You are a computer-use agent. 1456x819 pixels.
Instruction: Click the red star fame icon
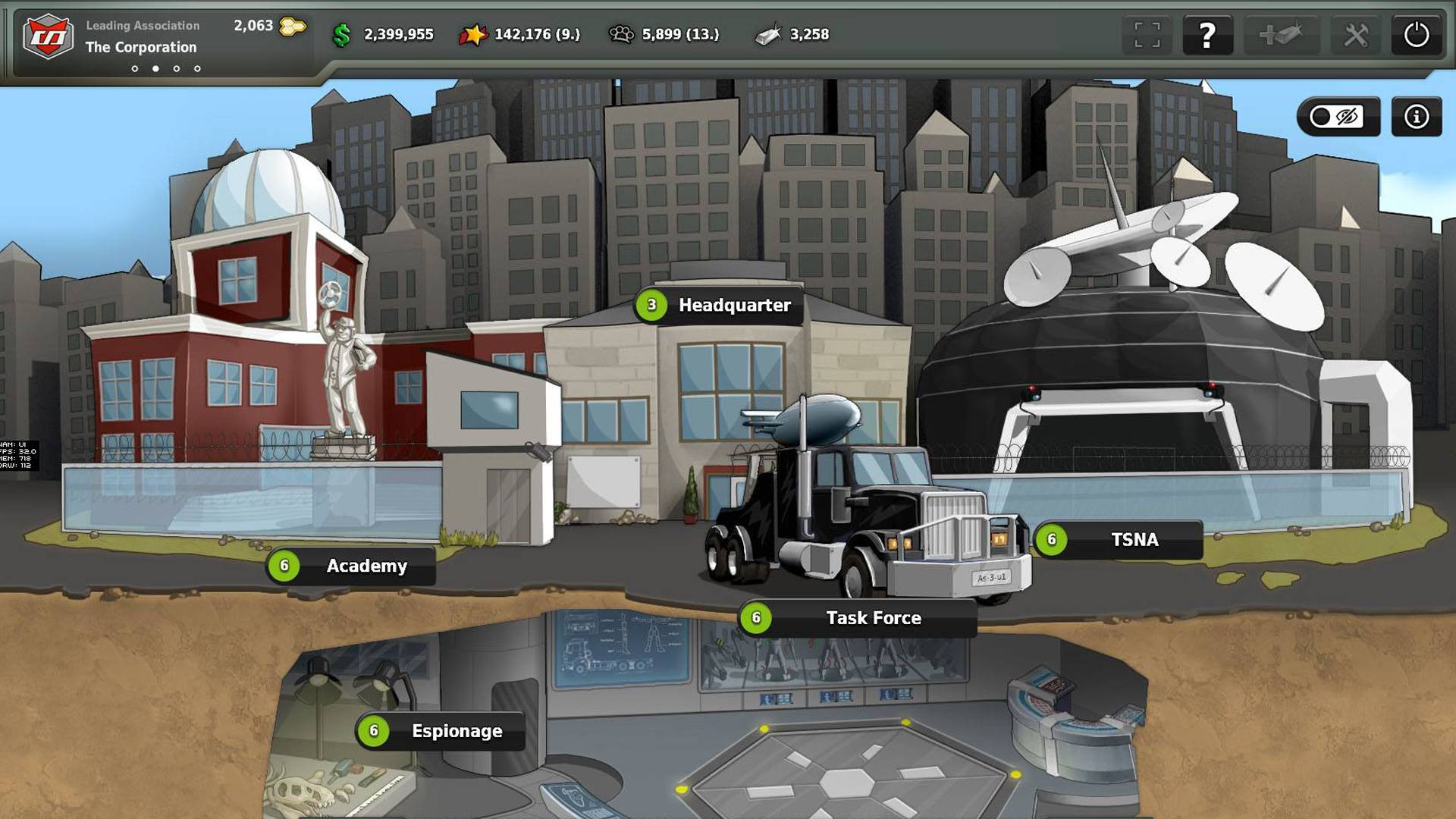[x=472, y=35]
